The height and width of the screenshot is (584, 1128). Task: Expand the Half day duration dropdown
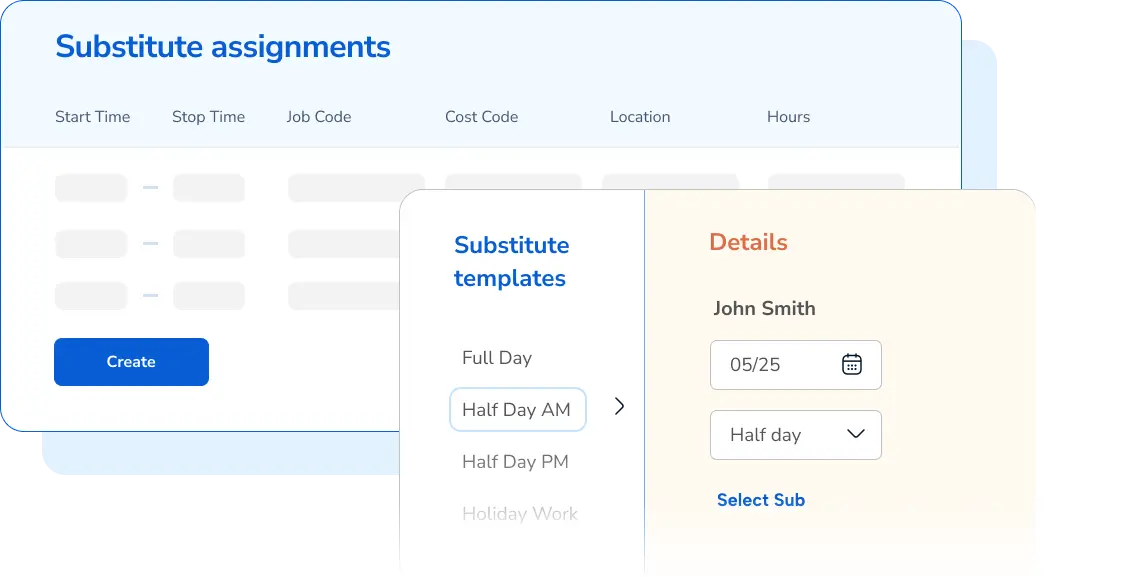796,434
